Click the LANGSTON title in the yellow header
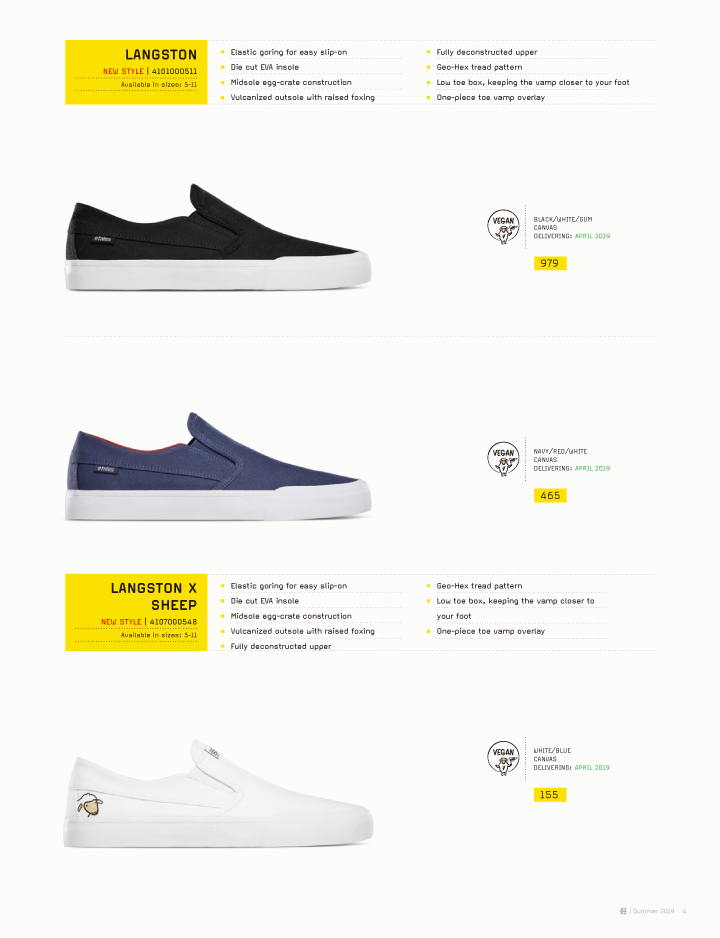The width and height of the screenshot is (720, 938). (161, 54)
